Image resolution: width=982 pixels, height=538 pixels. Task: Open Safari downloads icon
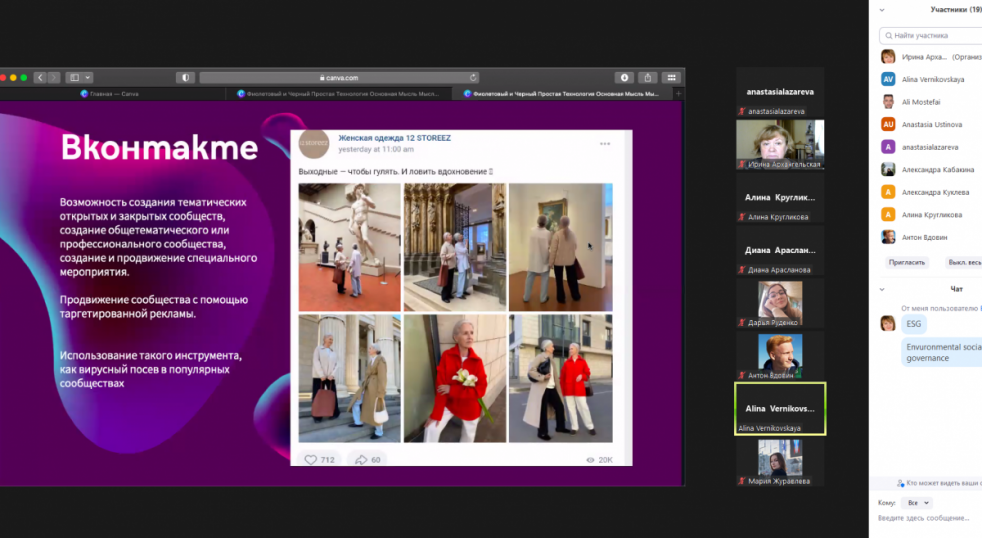[x=624, y=78]
